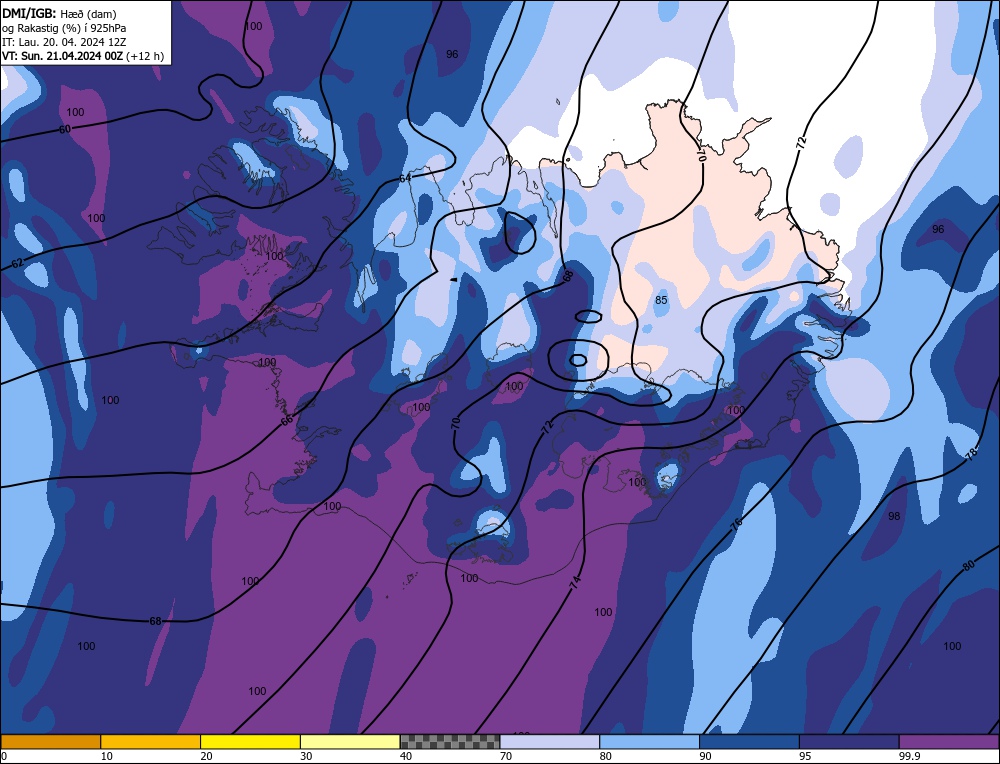Click the purple above-99.9 legend swatch
This screenshot has width=1000, height=764.
point(949,742)
